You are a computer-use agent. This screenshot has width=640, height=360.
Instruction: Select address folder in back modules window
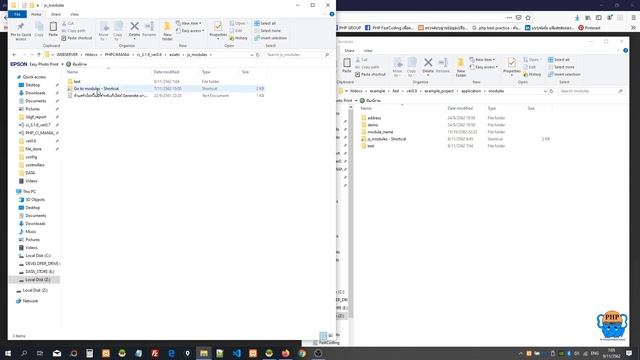(374, 118)
